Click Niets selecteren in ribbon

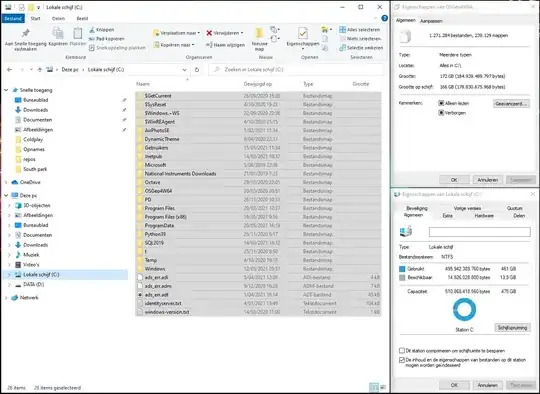[x=360, y=39]
